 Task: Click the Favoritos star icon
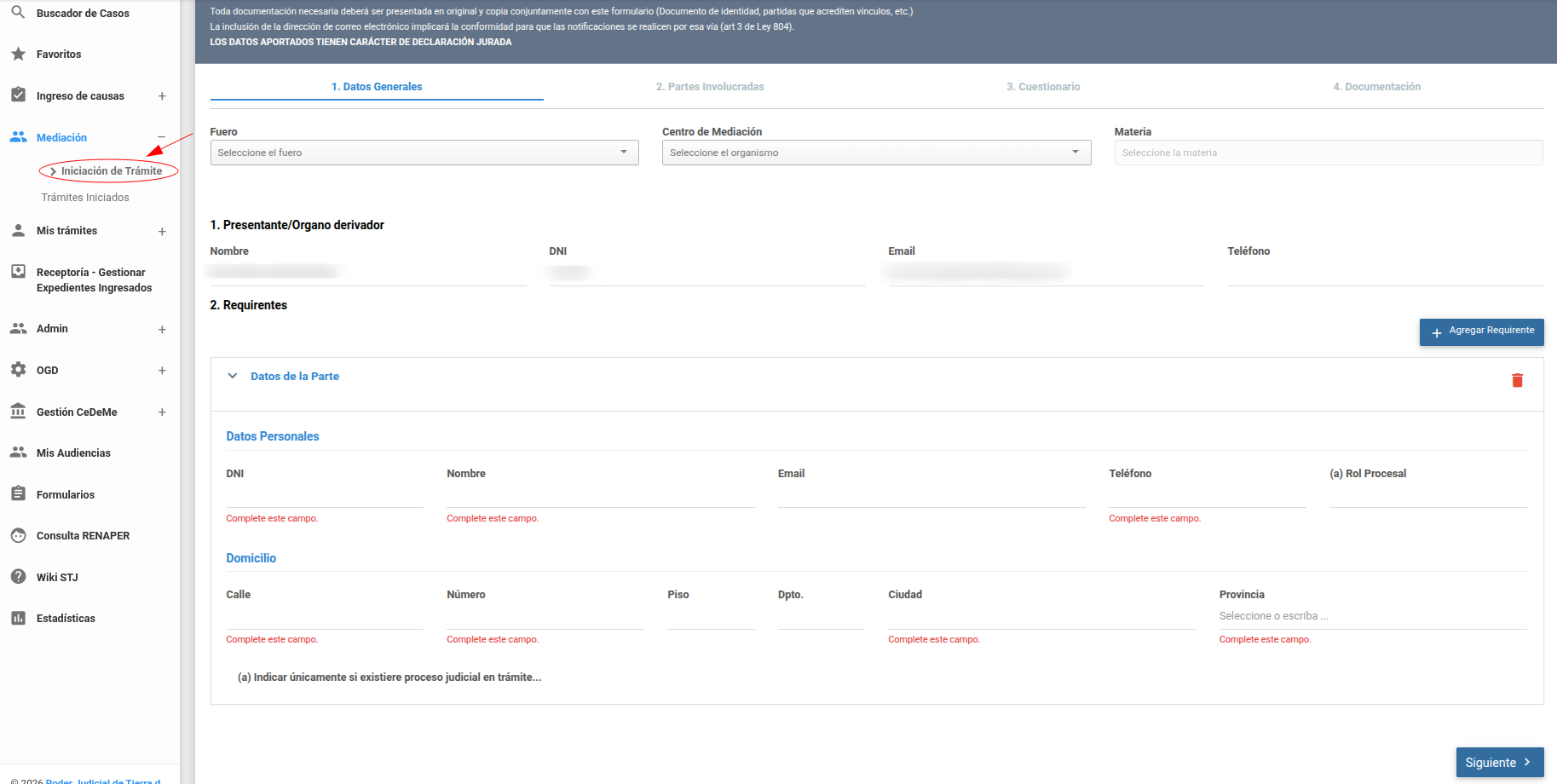[18, 54]
